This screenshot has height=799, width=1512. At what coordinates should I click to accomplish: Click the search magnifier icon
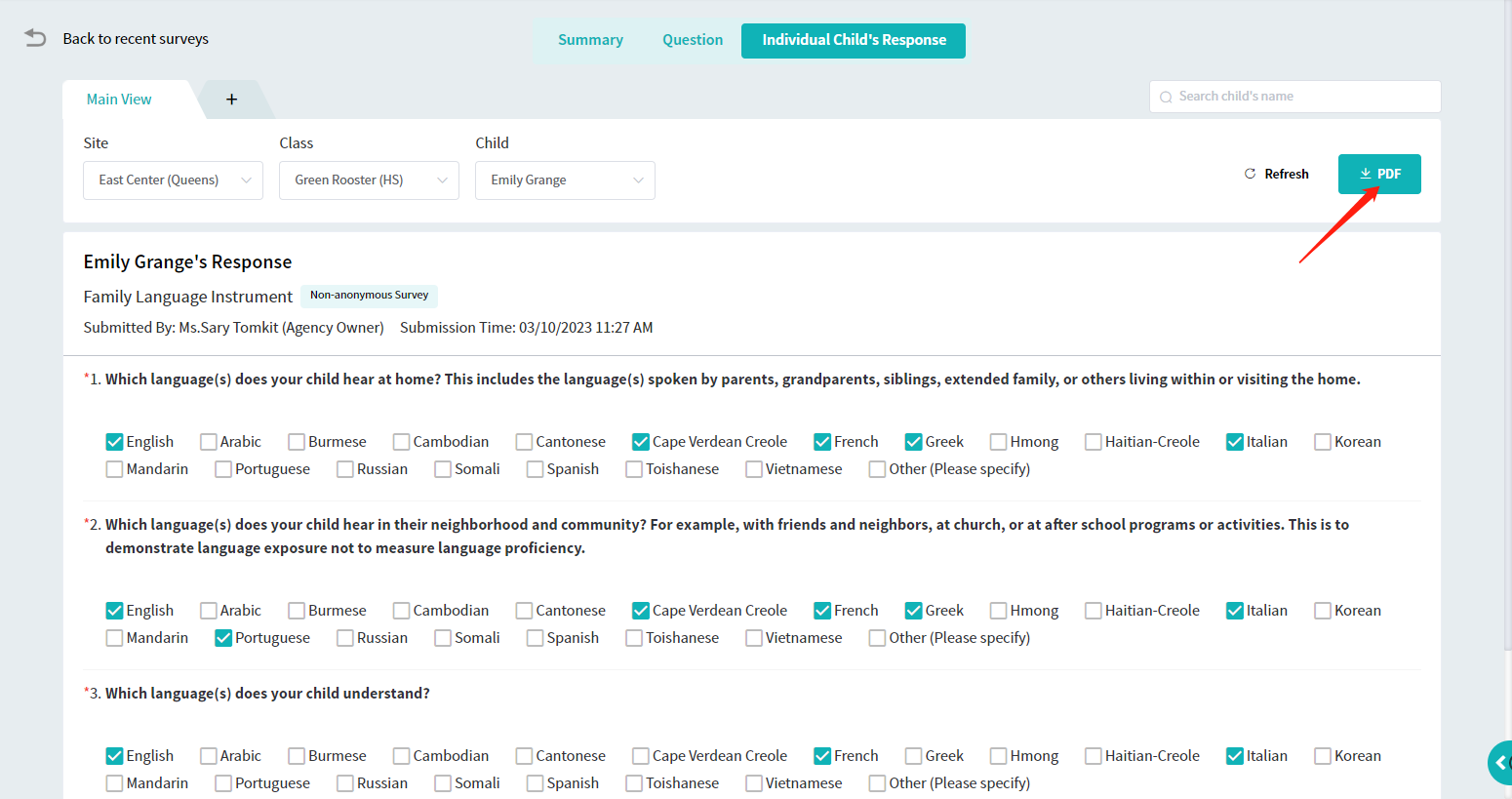[x=1166, y=97]
